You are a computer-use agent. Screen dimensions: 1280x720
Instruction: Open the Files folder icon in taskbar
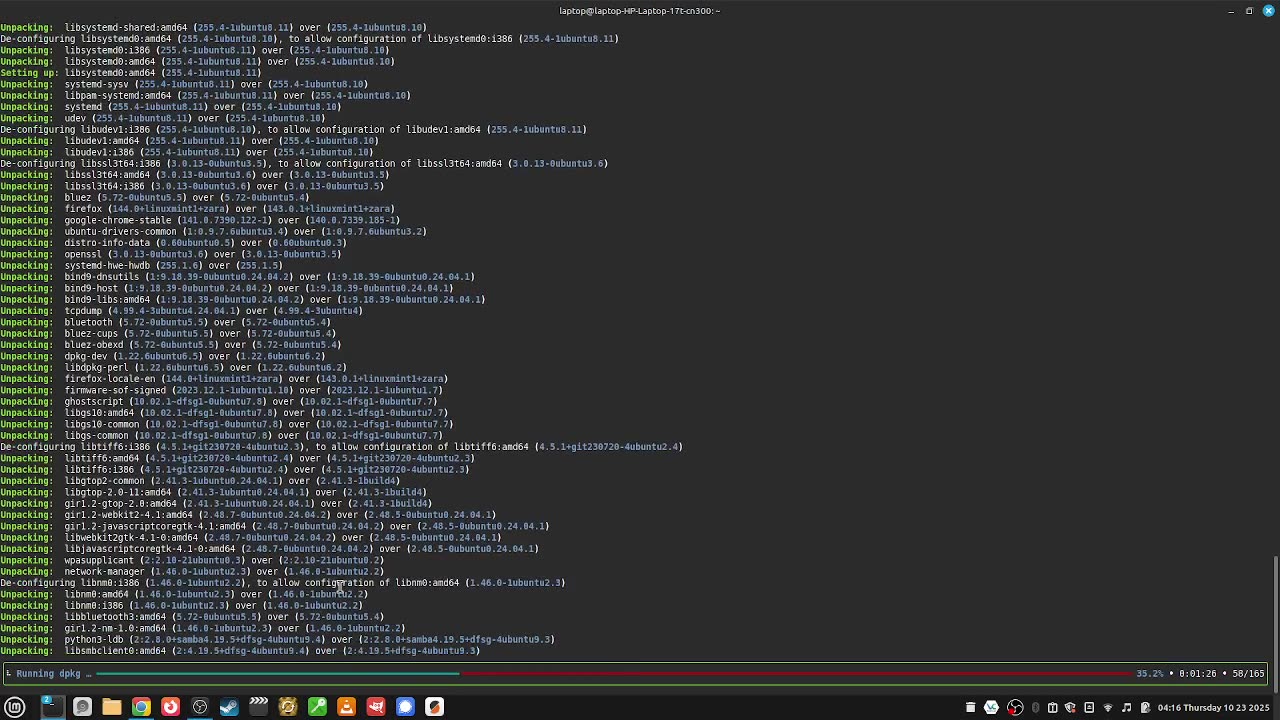[111, 707]
